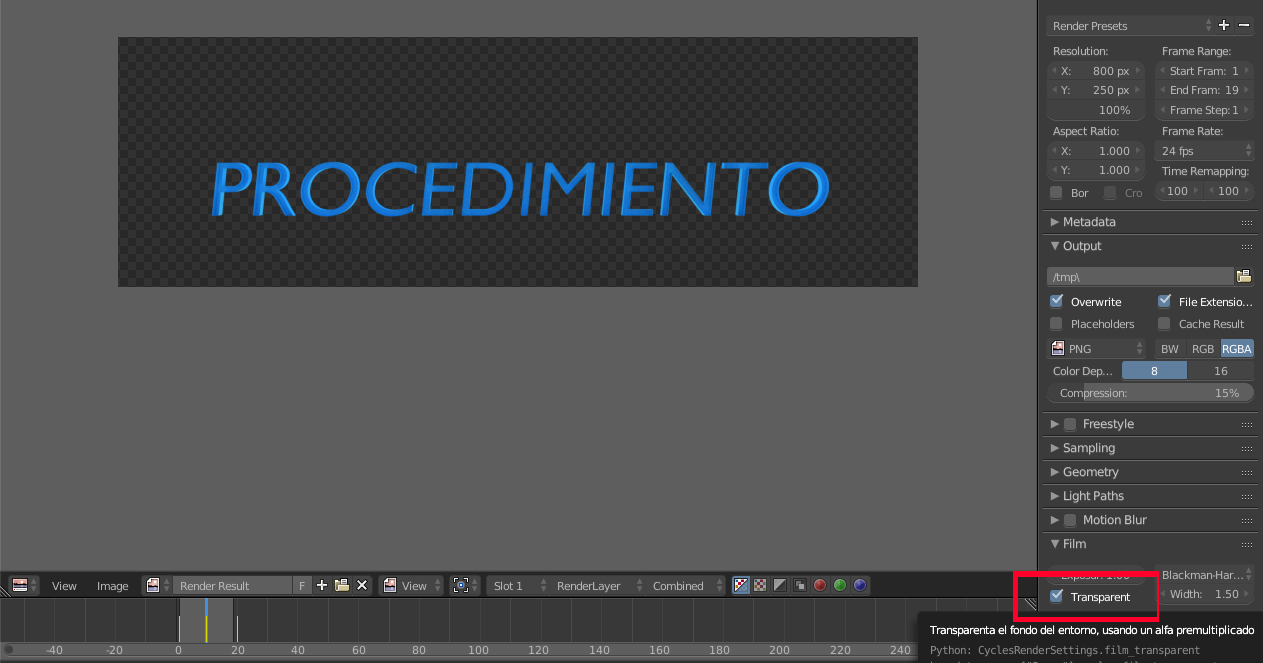This screenshot has width=1263, height=663.
Task: Open the new image creation icon
Action: click(x=322, y=585)
